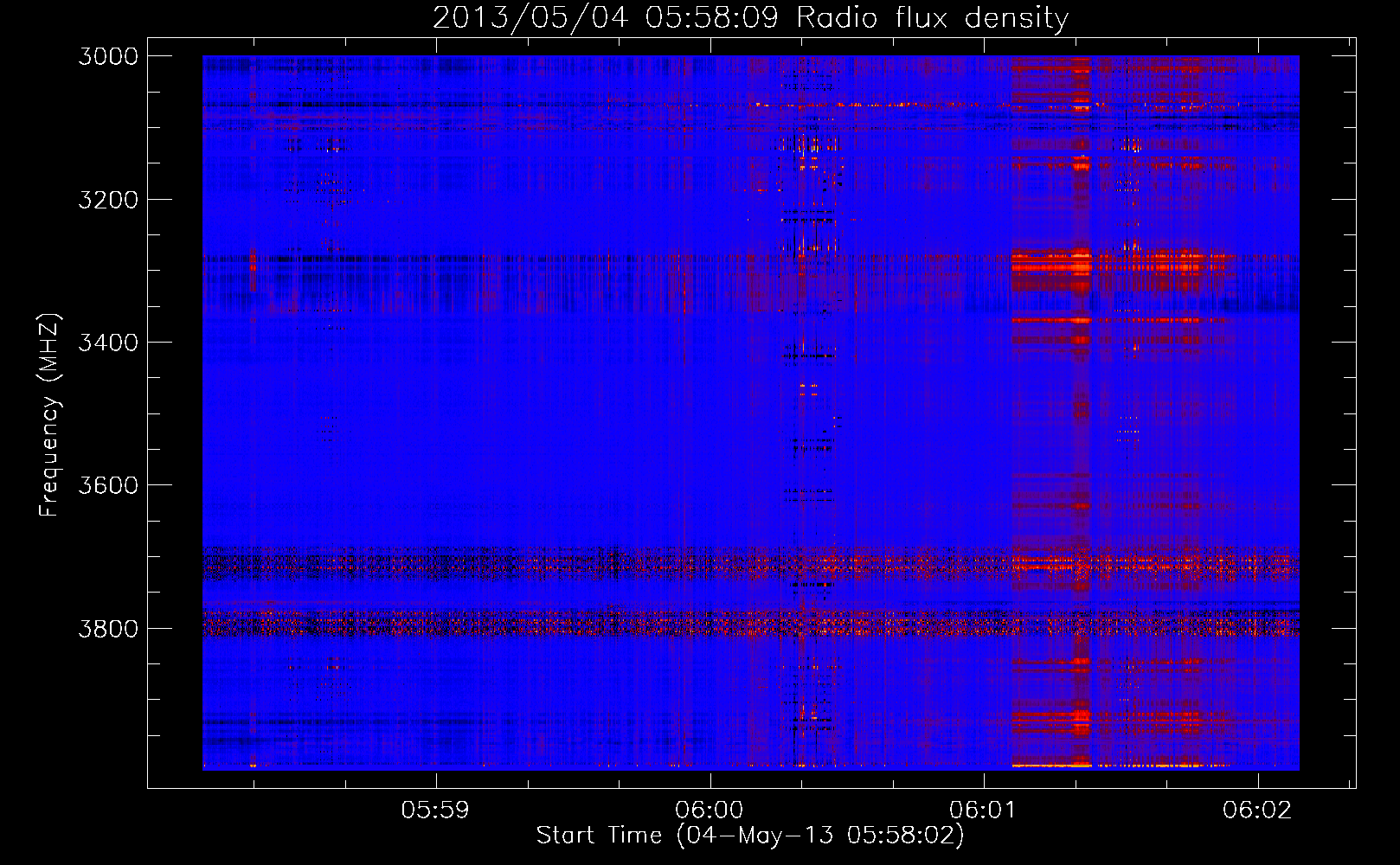The image size is (1400, 865).
Task: Select the 3400 frequency tick label
Action: [x=108, y=343]
